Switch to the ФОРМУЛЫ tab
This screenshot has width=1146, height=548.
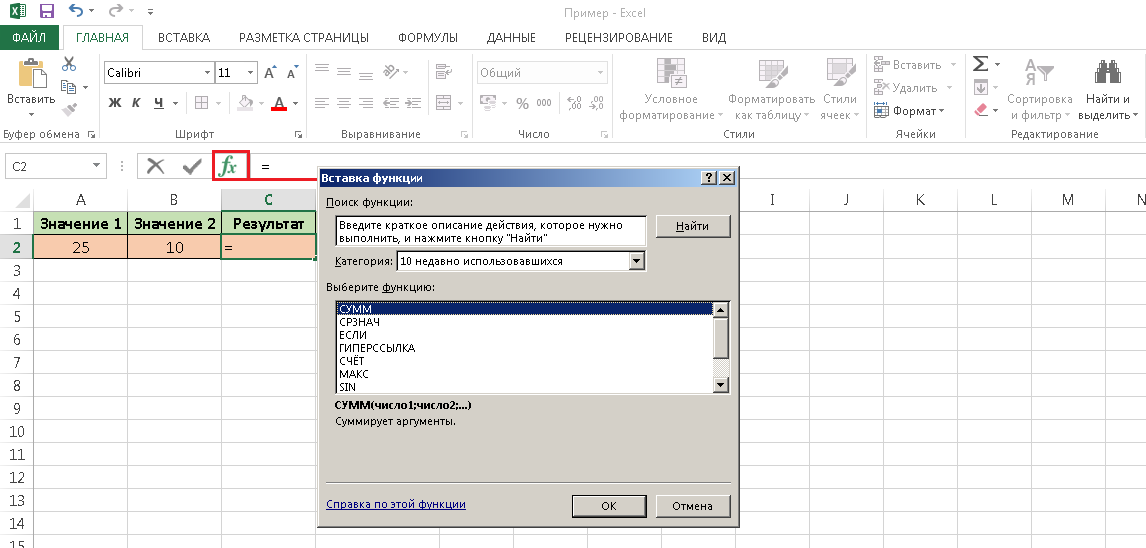(428, 38)
